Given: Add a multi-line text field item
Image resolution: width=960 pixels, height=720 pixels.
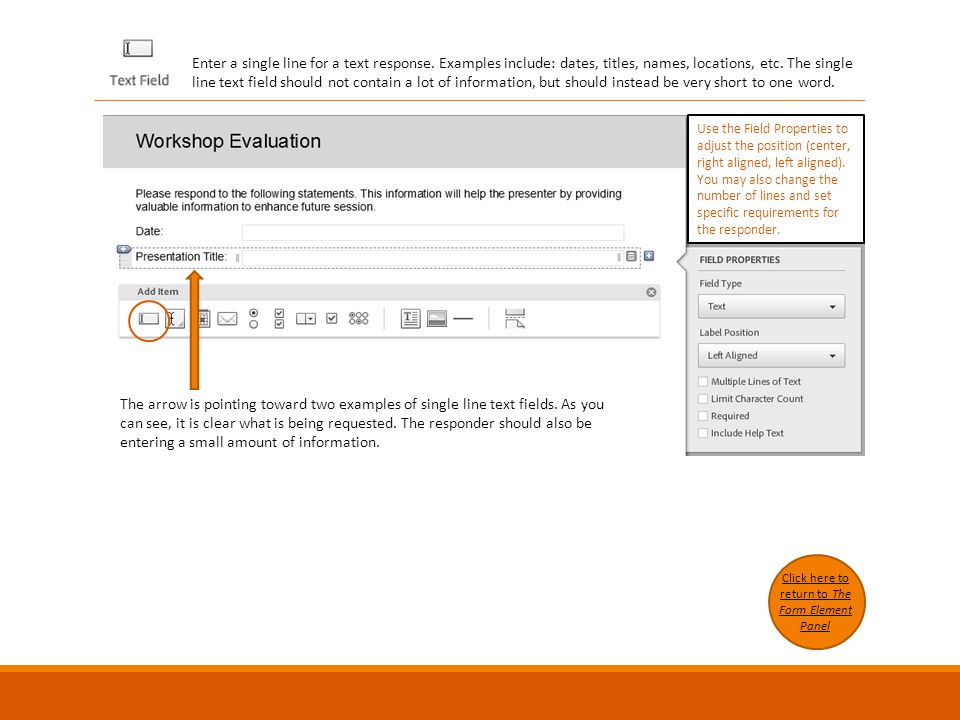Looking at the screenshot, I should point(175,319).
